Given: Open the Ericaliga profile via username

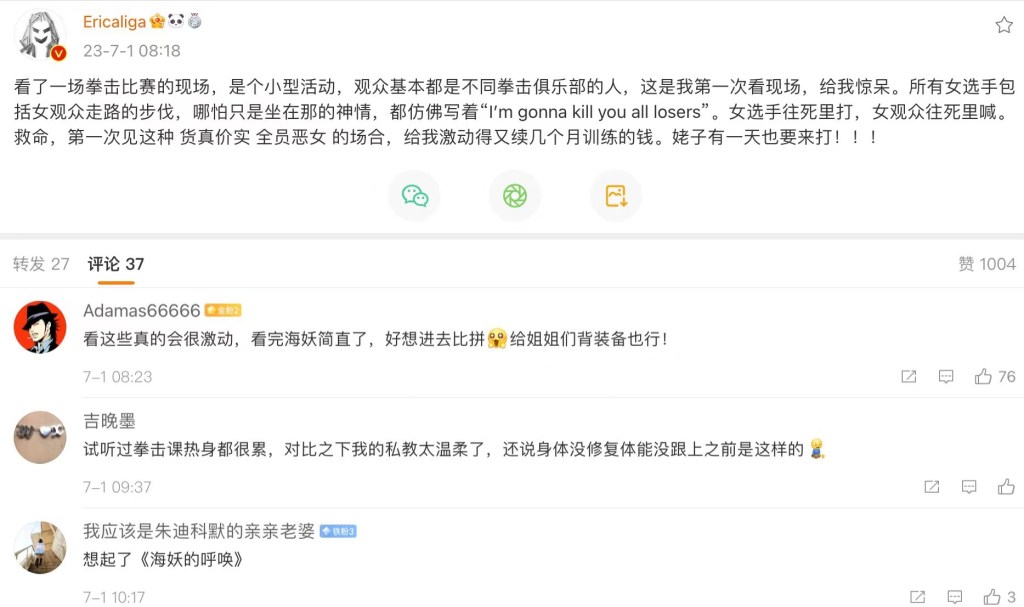Looking at the screenshot, I should pos(115,22).
